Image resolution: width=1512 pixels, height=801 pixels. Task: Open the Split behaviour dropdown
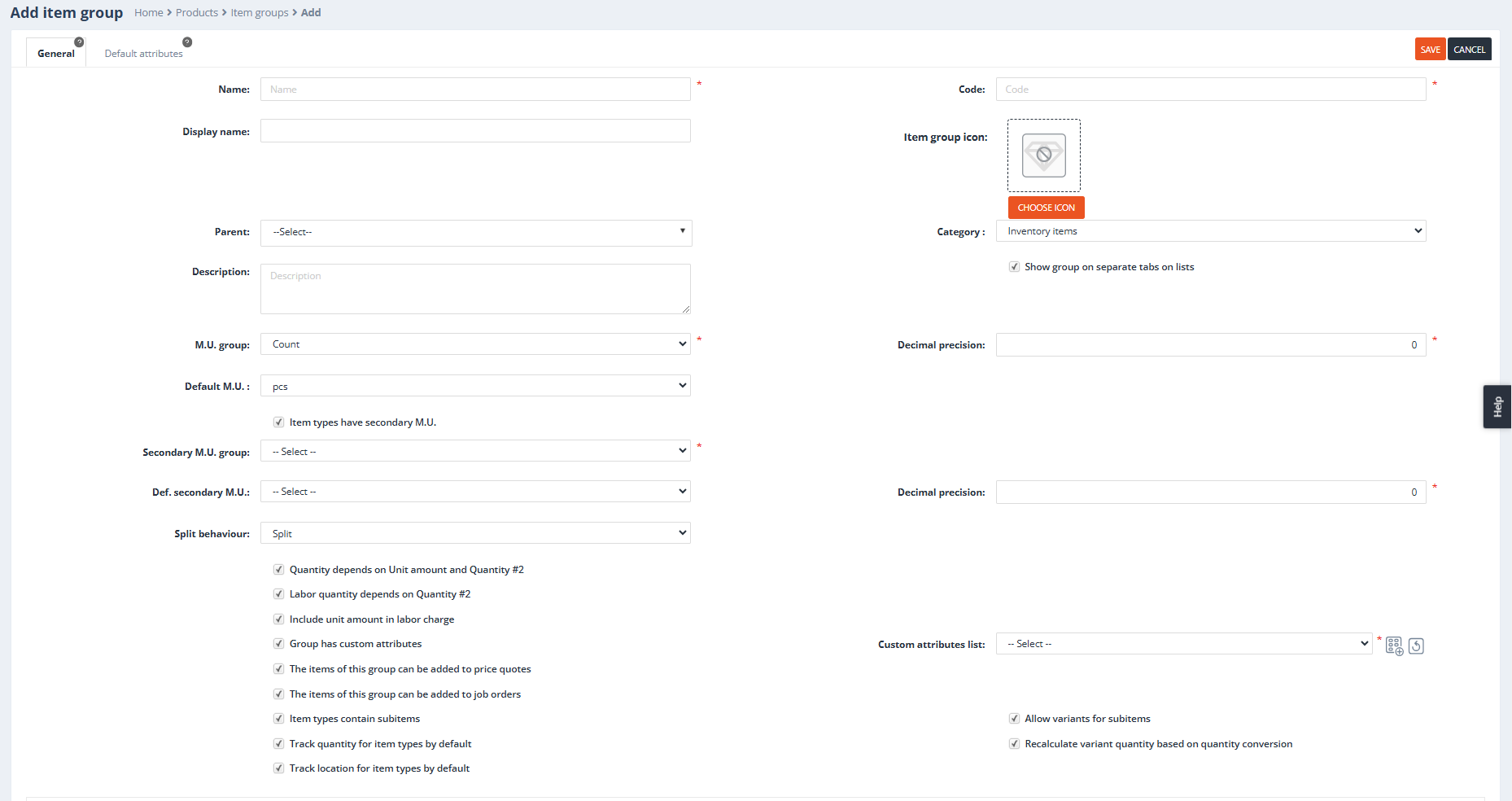475,533
